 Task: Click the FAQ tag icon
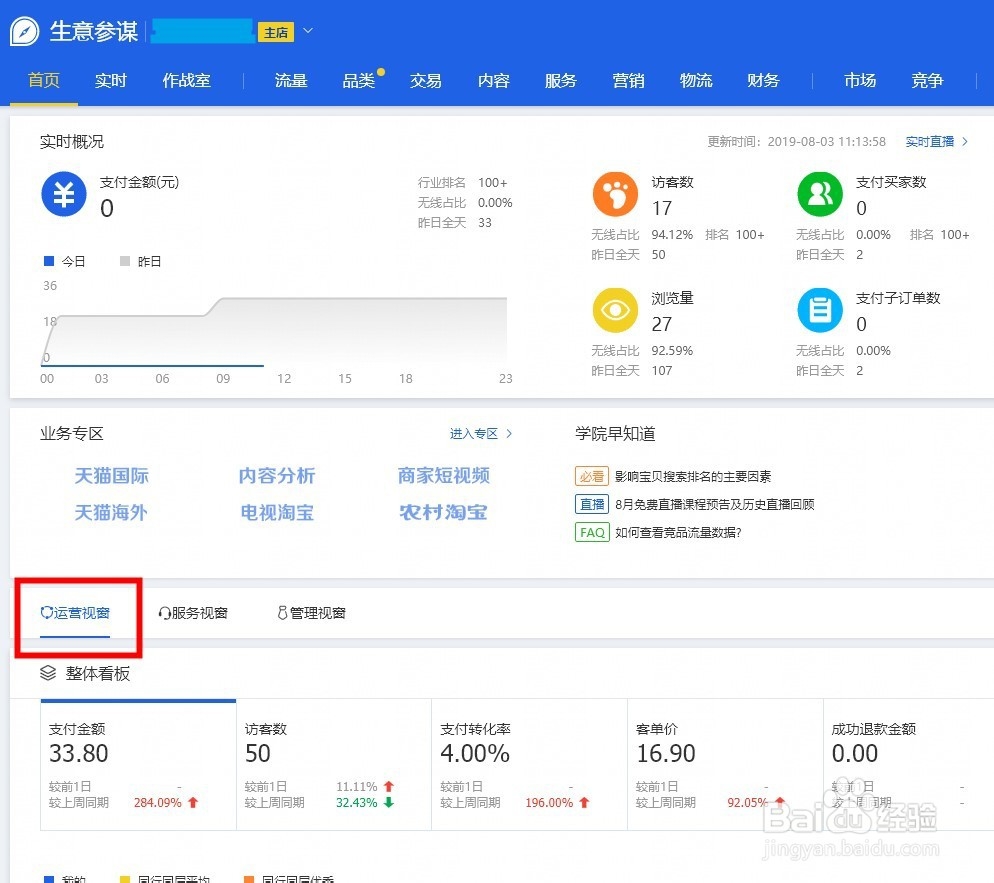click(x=591, y=532)
